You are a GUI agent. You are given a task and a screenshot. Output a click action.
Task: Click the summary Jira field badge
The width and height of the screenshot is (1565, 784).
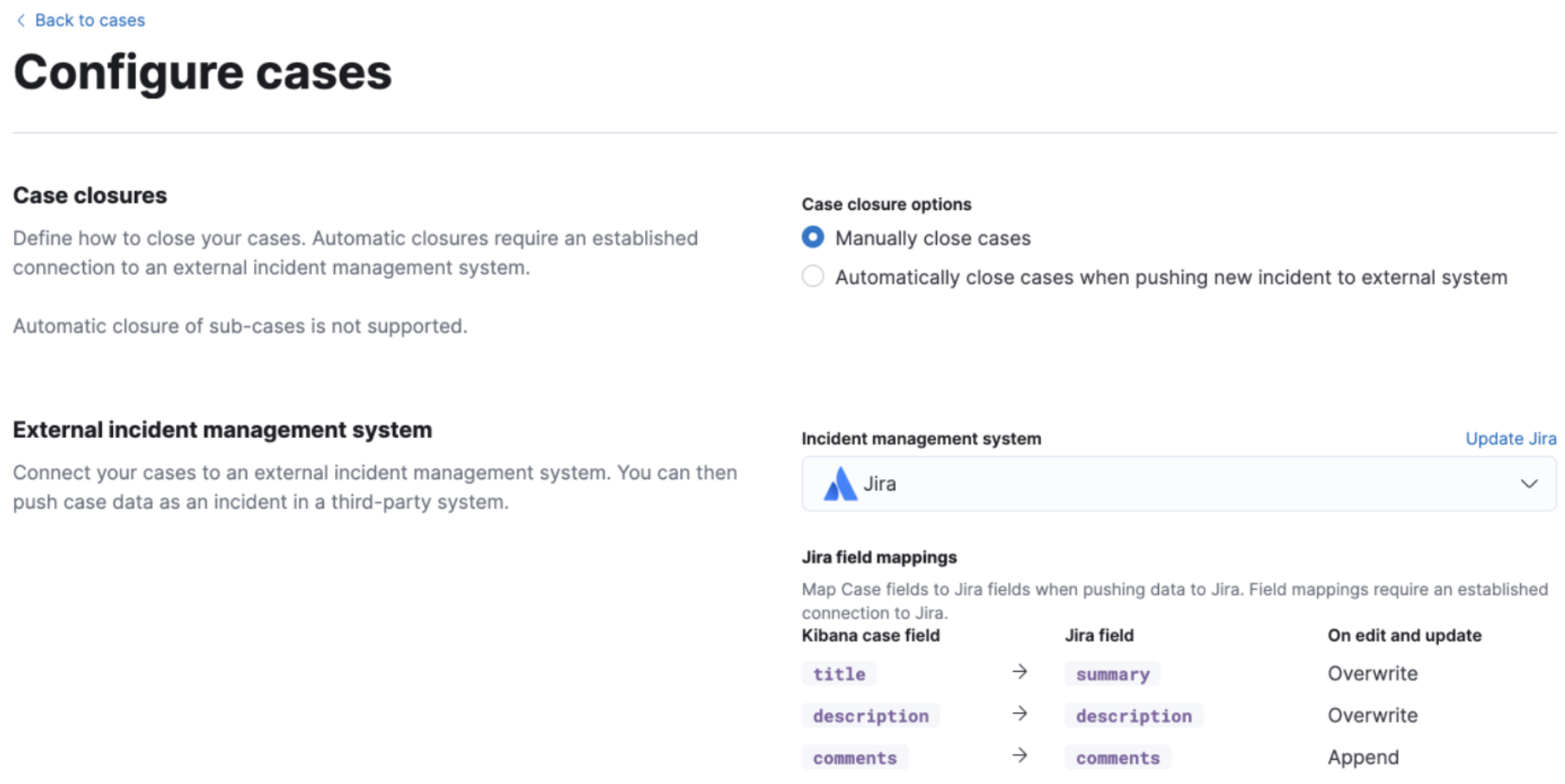pos(1112,673)
